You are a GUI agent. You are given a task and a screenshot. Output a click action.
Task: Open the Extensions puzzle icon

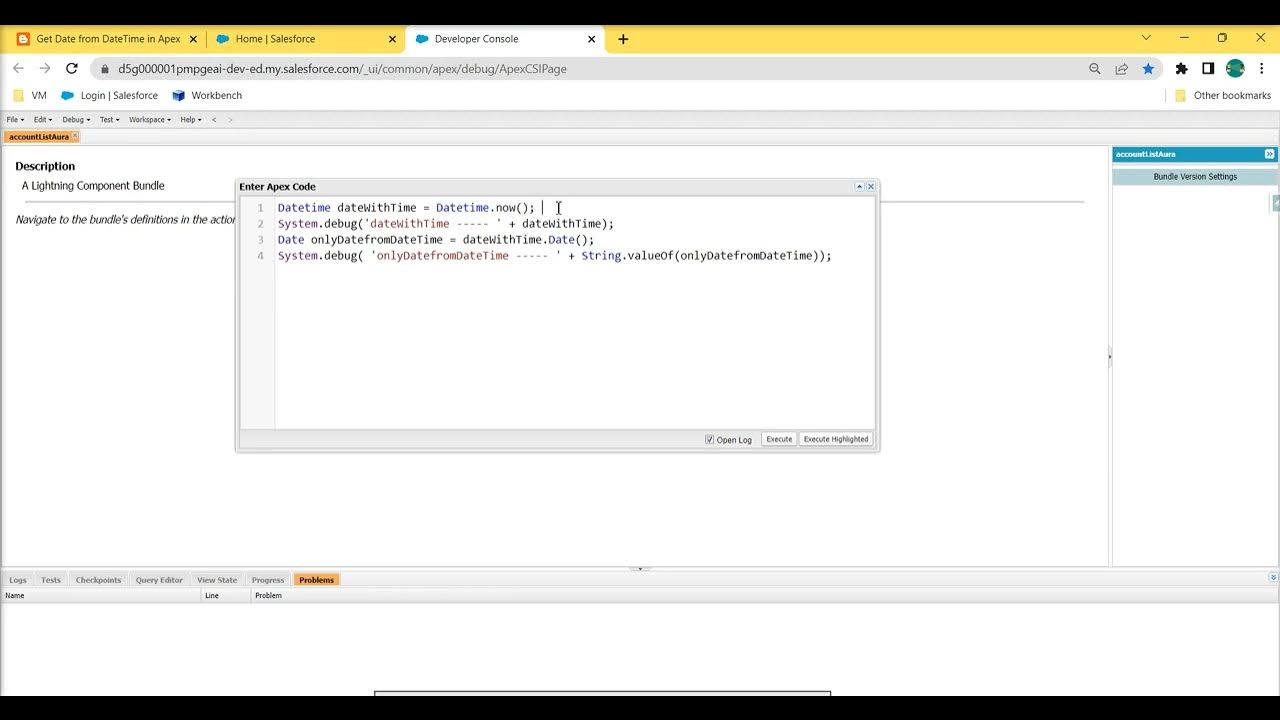point(1182,69)
